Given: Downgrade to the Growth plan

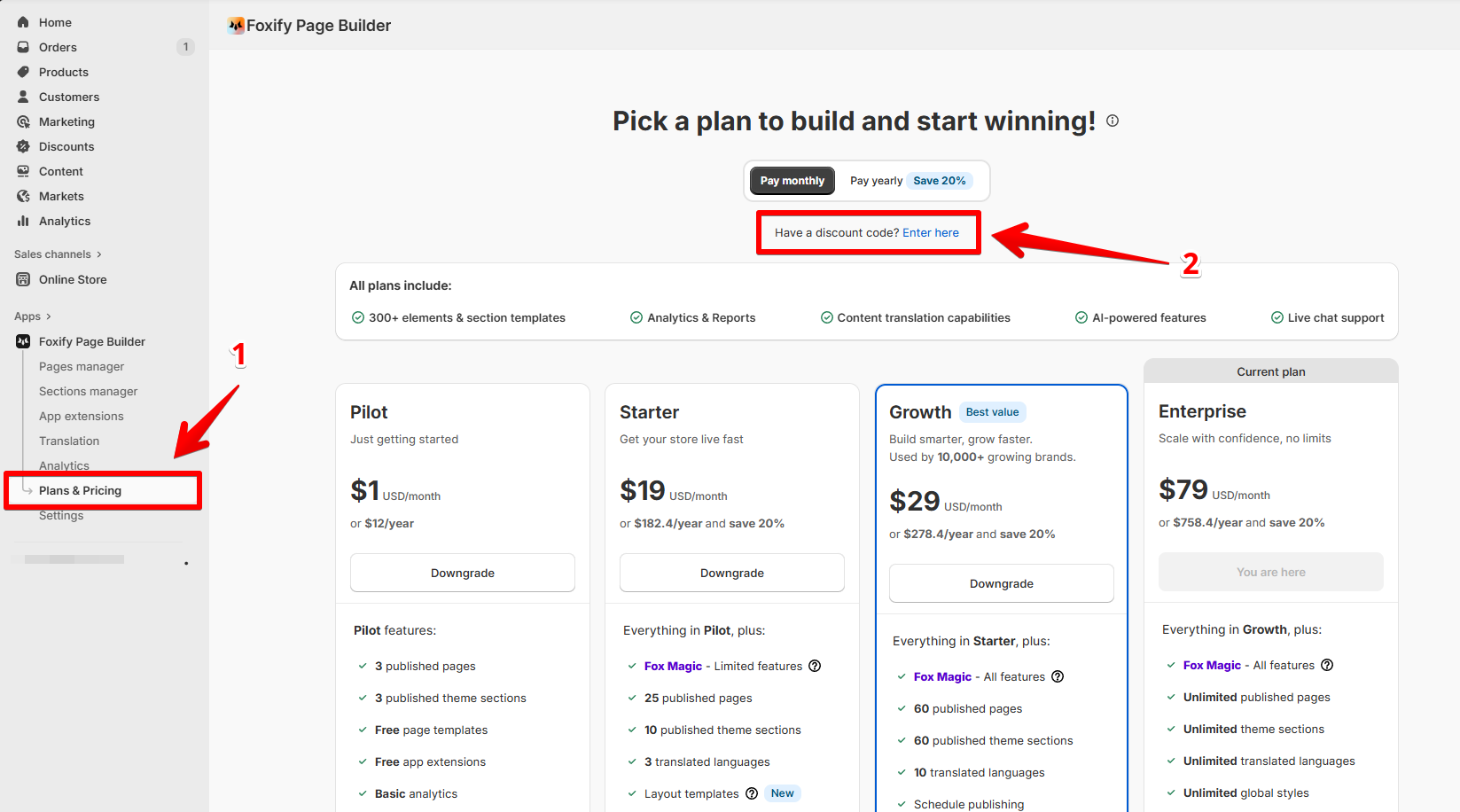Looking at the screenshot, I should pyautogui.click(x=1002, y=583).
